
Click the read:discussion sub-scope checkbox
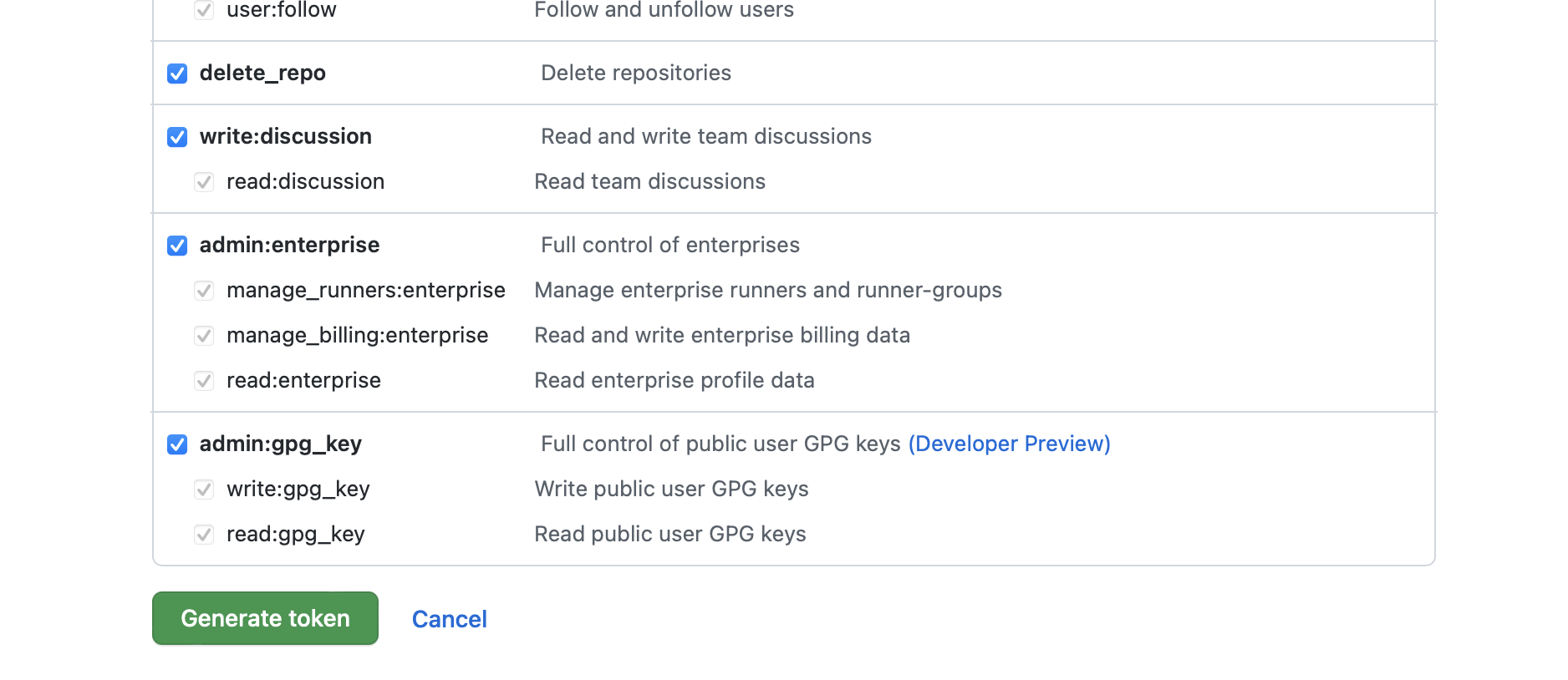pyautogui.click(x=204, y=182)
